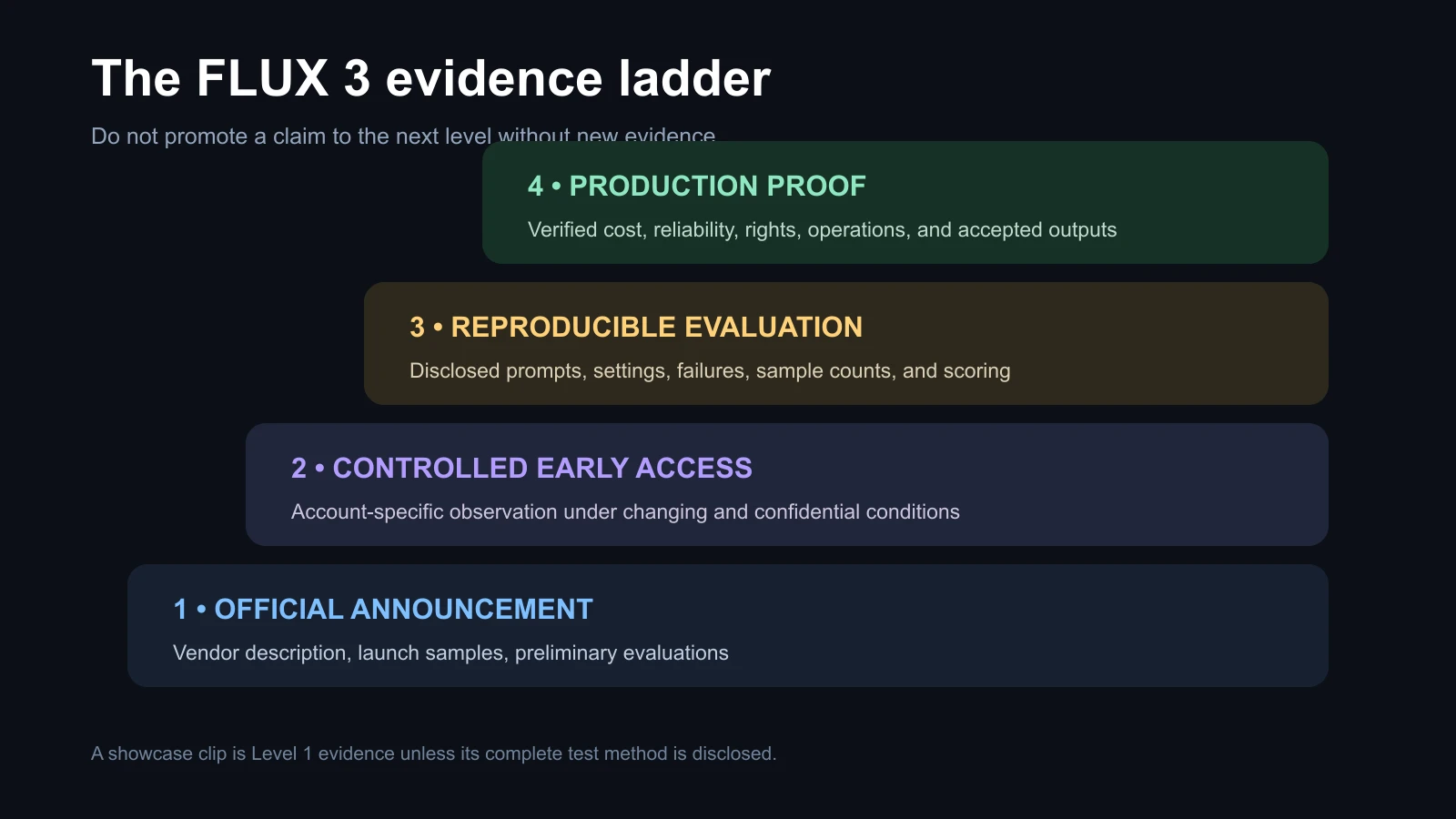This screenshot has height=819, width=1456.
Task: Click the '4 • PRODUCTION PROOF' heading
Action: tap(696, 186)
